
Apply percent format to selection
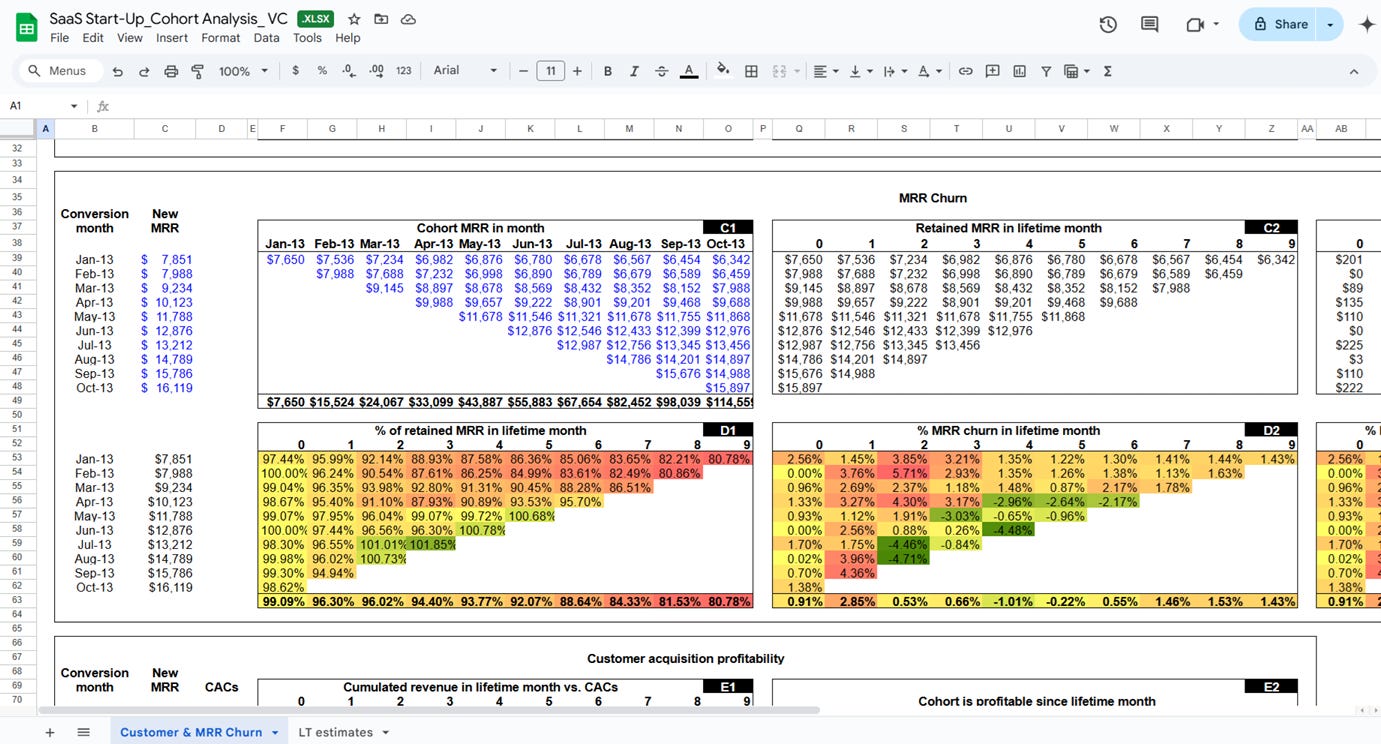tap(320, 71)
